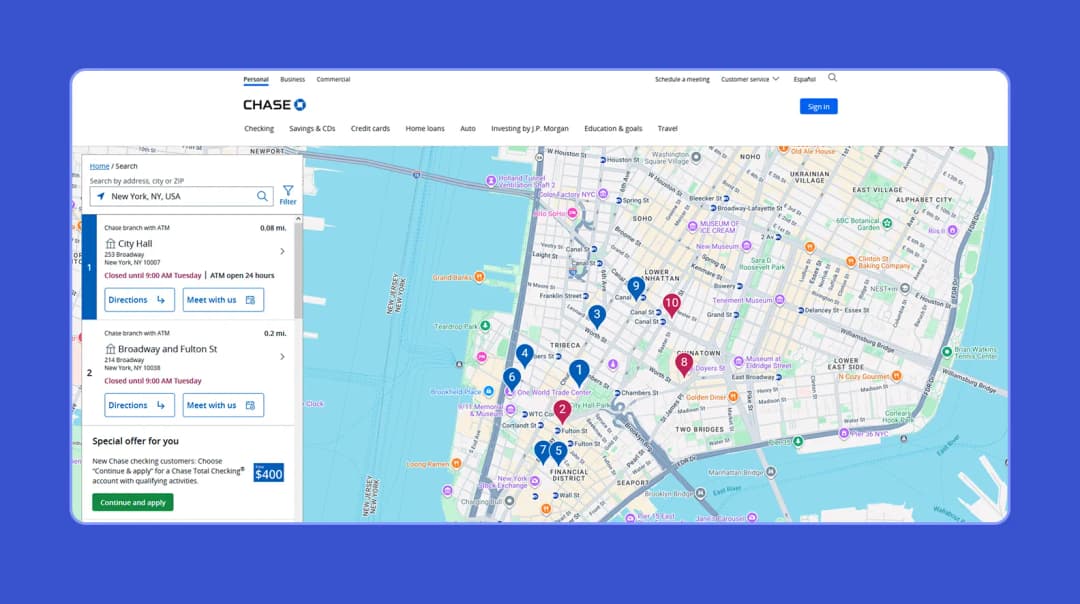Click the search magnifier in address field

[262, 196]
